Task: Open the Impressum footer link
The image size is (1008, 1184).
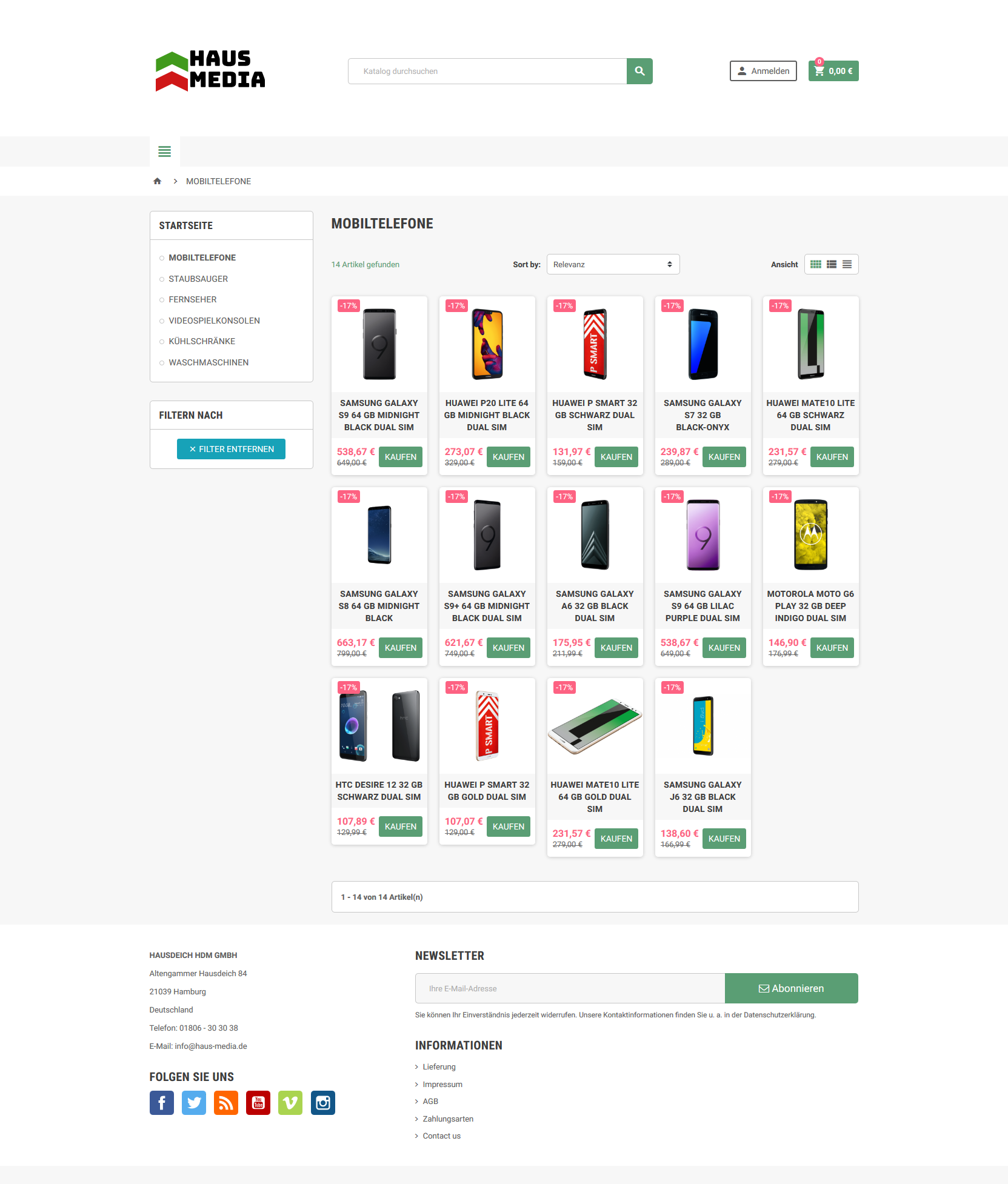Action: [442, 1085]
